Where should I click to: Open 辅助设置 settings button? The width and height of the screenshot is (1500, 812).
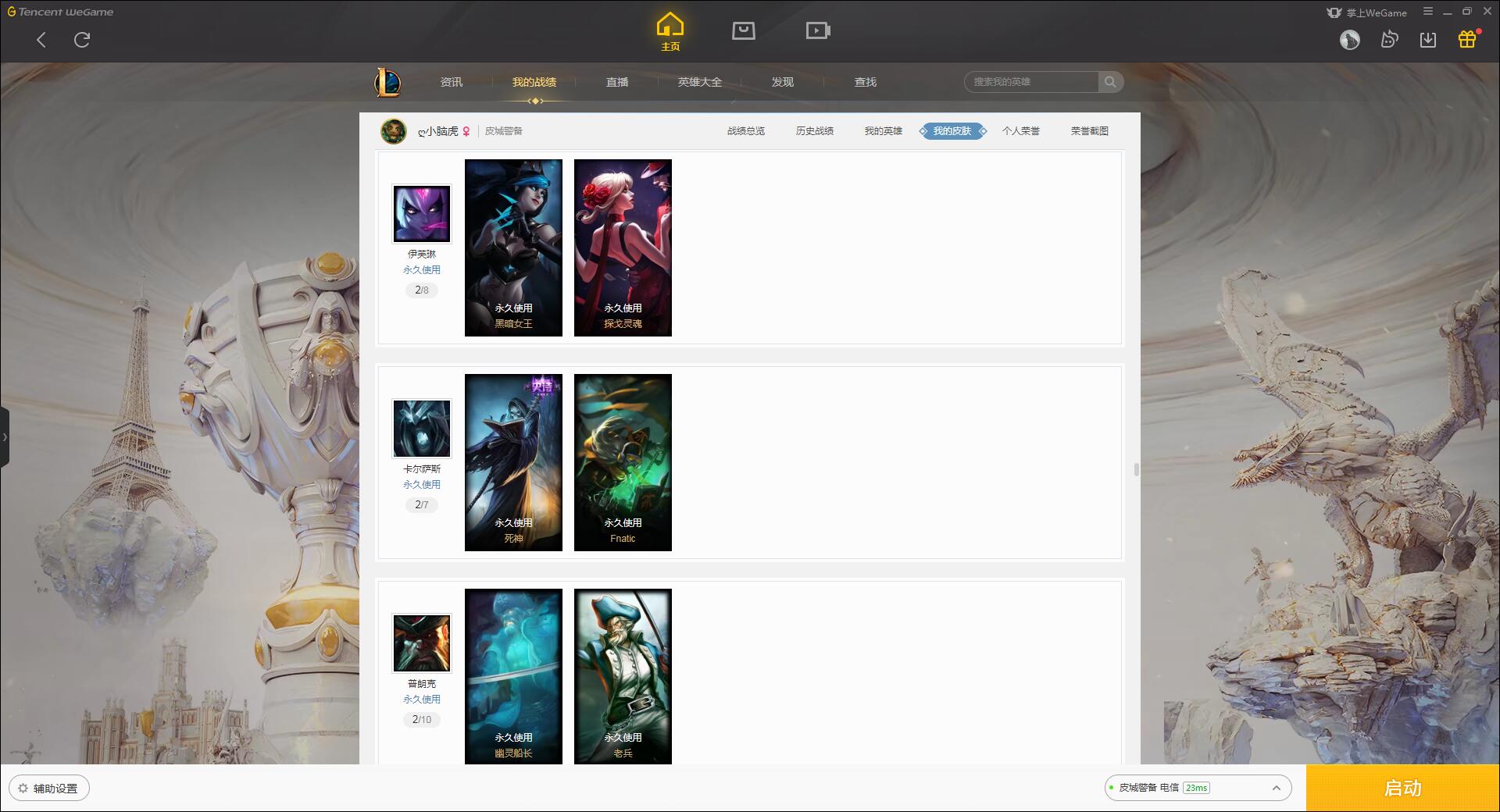click(x=49, y=788)
